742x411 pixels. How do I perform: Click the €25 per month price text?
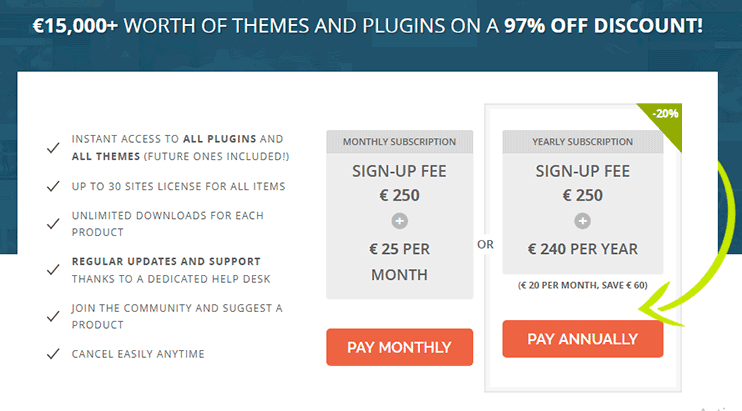399,262
